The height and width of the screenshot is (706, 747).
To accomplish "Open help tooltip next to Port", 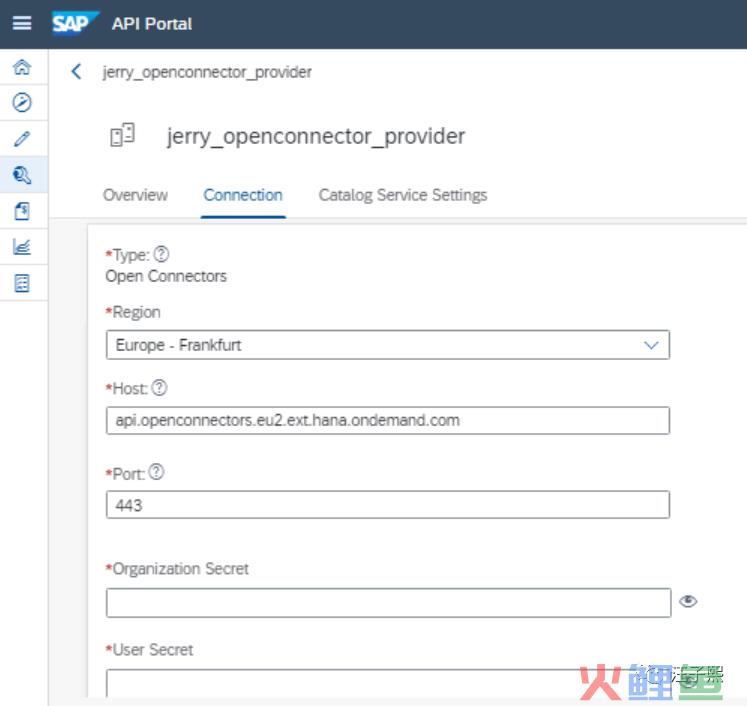I will point(155,472).
